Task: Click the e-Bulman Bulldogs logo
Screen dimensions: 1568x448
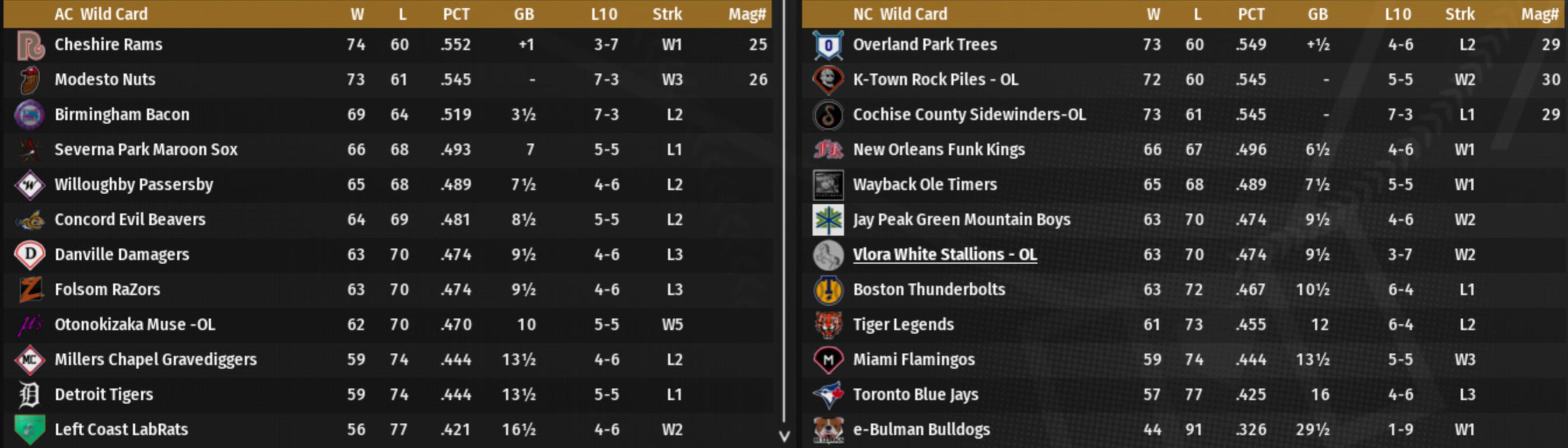Action: [828, 430]
